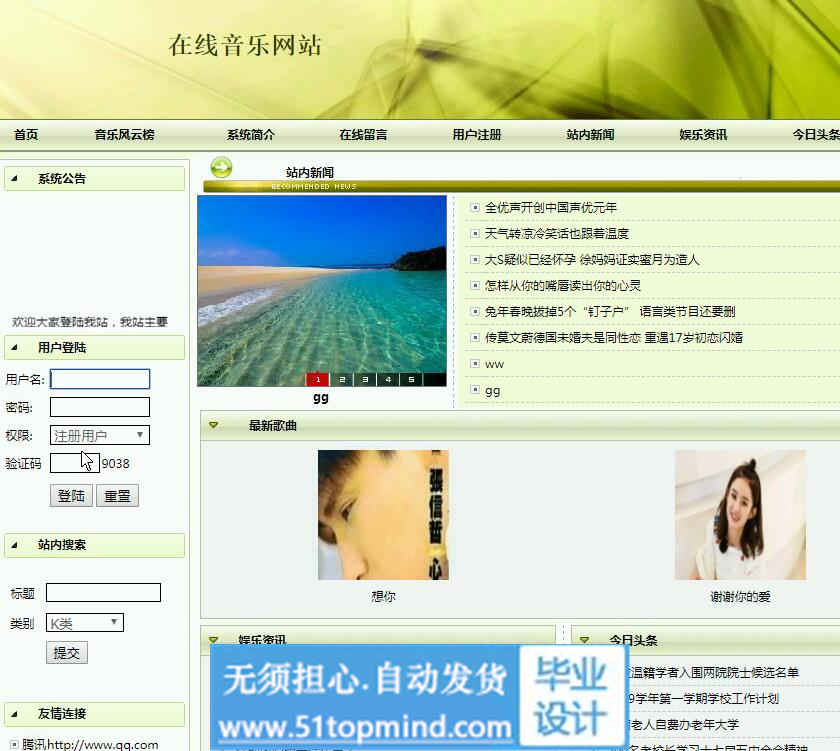
Task: Go to 首页 in the navigation bar
Action: coord(26,134)
